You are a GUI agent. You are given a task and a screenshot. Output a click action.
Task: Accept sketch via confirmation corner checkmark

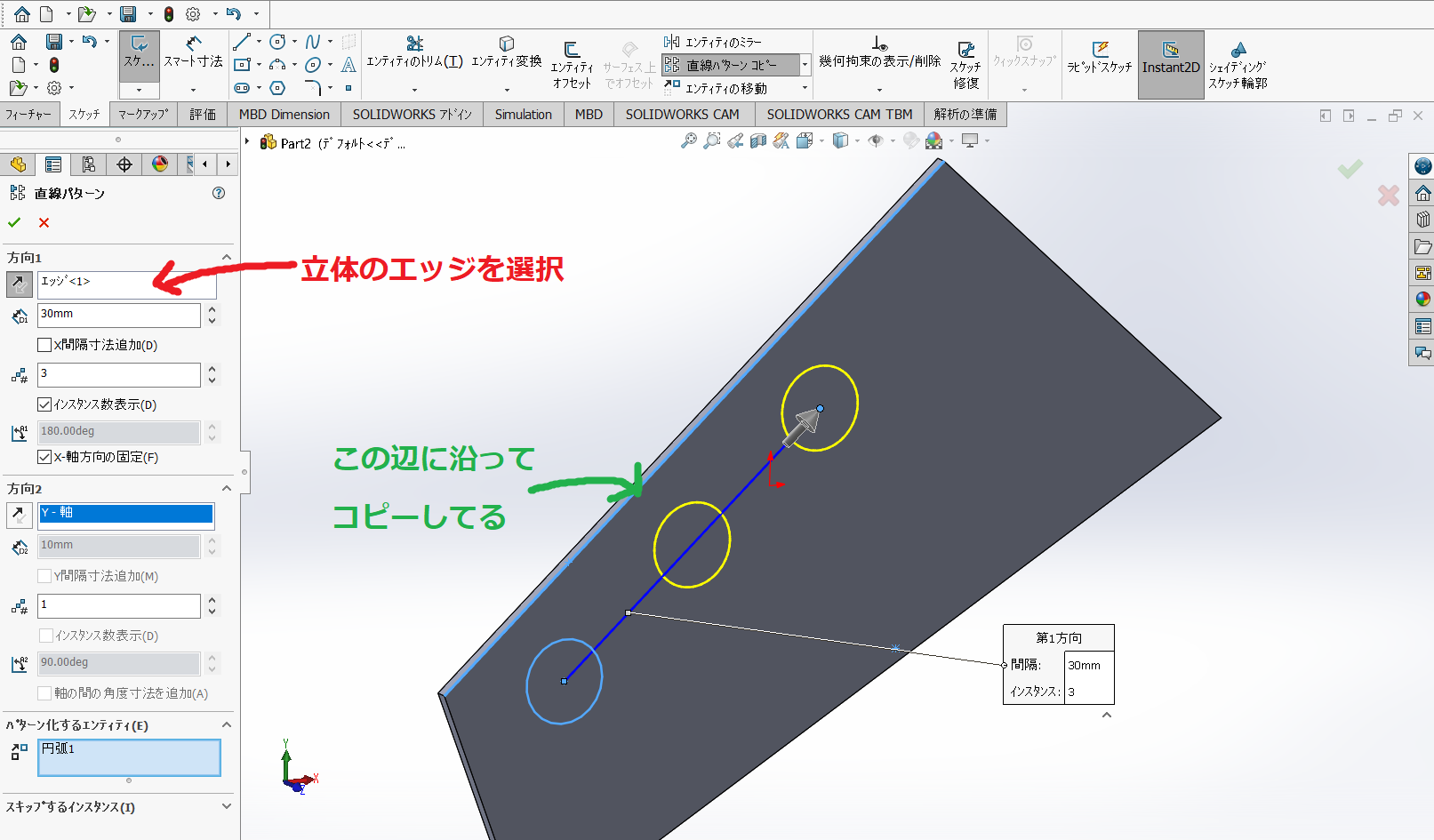pyautogui.click(x=1350, y=169)
